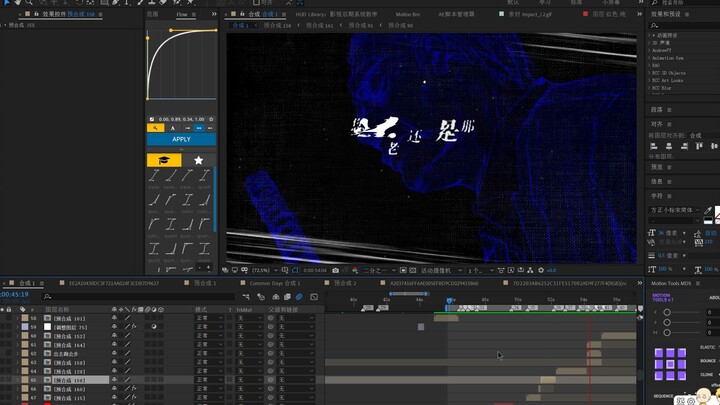Expand layer 60 预合成 152
Image resolution: width=720 pixels, height=405 pixels.
pyautogui.click(x=17, y=336)
